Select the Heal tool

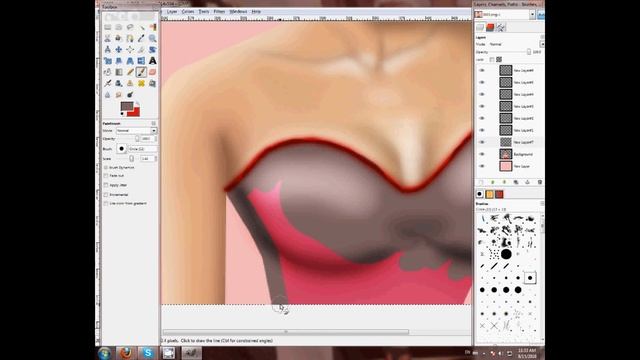point(141,83)
